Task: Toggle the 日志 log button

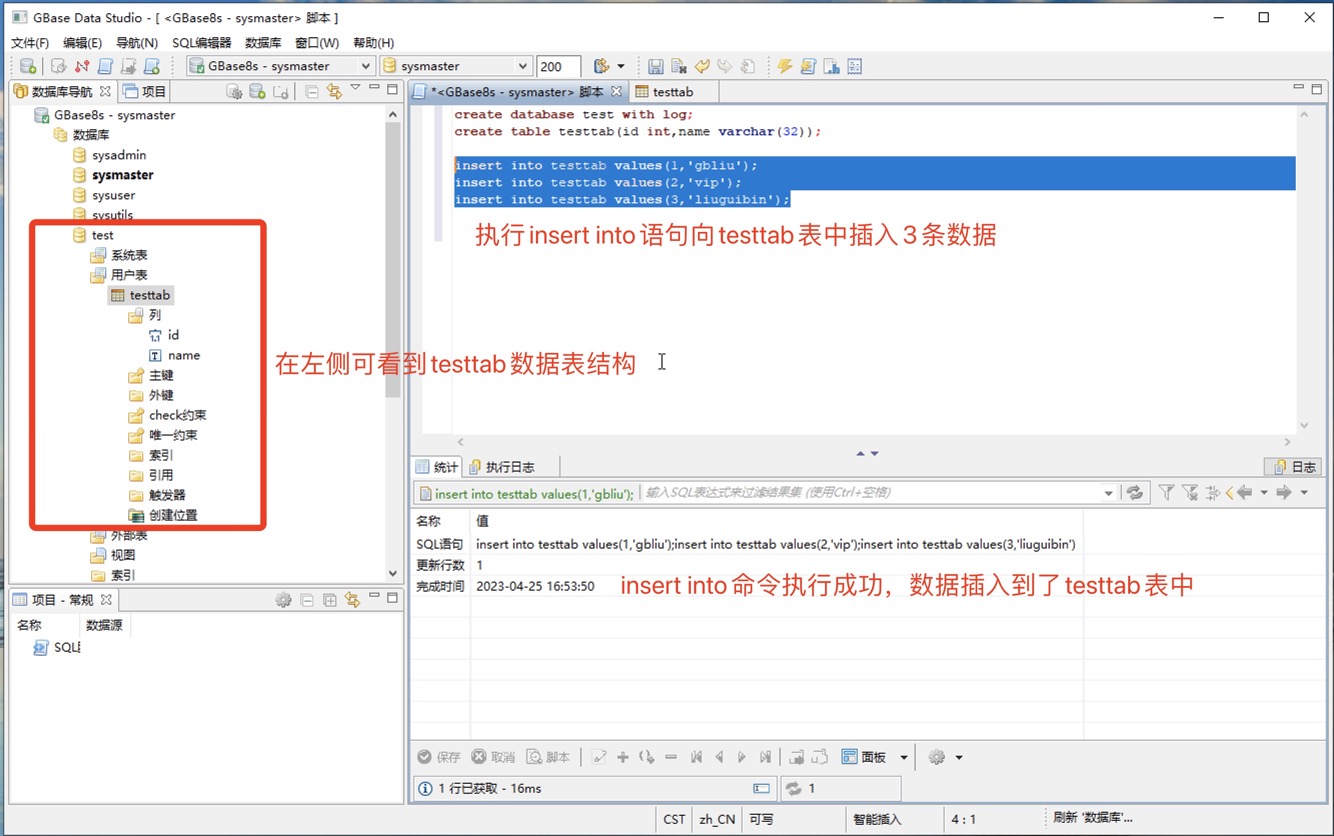Action: pos(1294,467)
